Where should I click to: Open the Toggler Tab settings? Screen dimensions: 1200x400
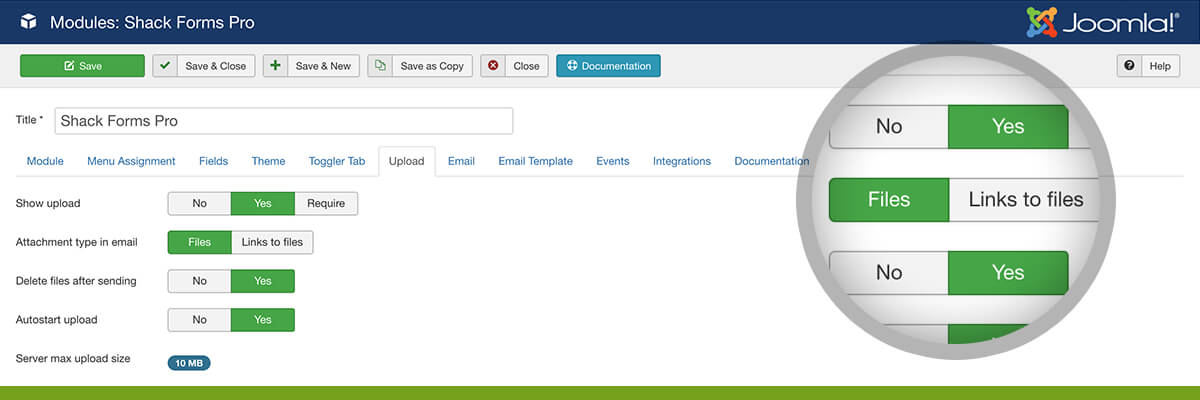tap(337, 161)
